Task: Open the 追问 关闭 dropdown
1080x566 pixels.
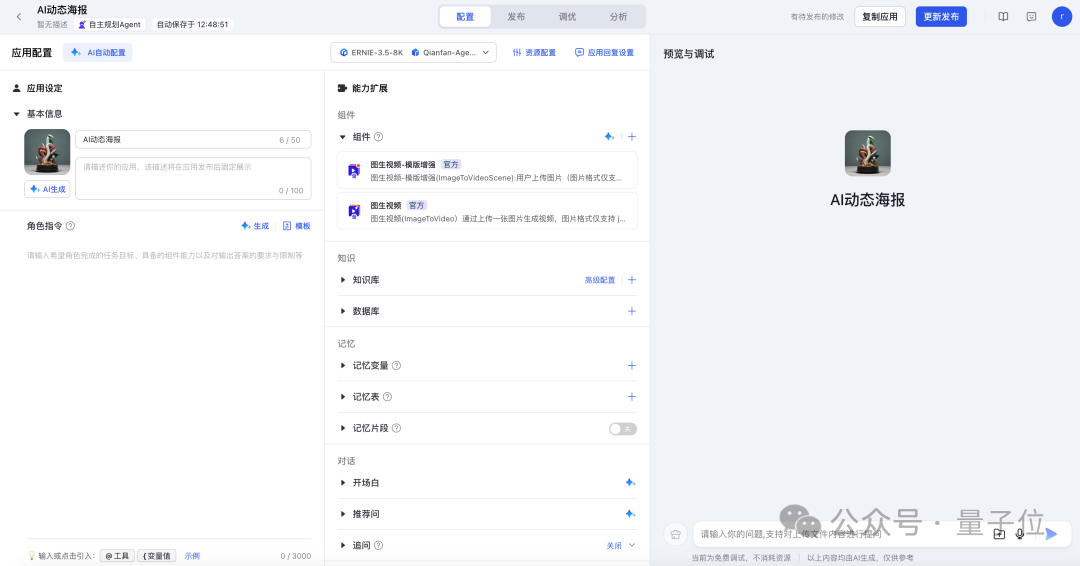Action: (x=621, y=545)
